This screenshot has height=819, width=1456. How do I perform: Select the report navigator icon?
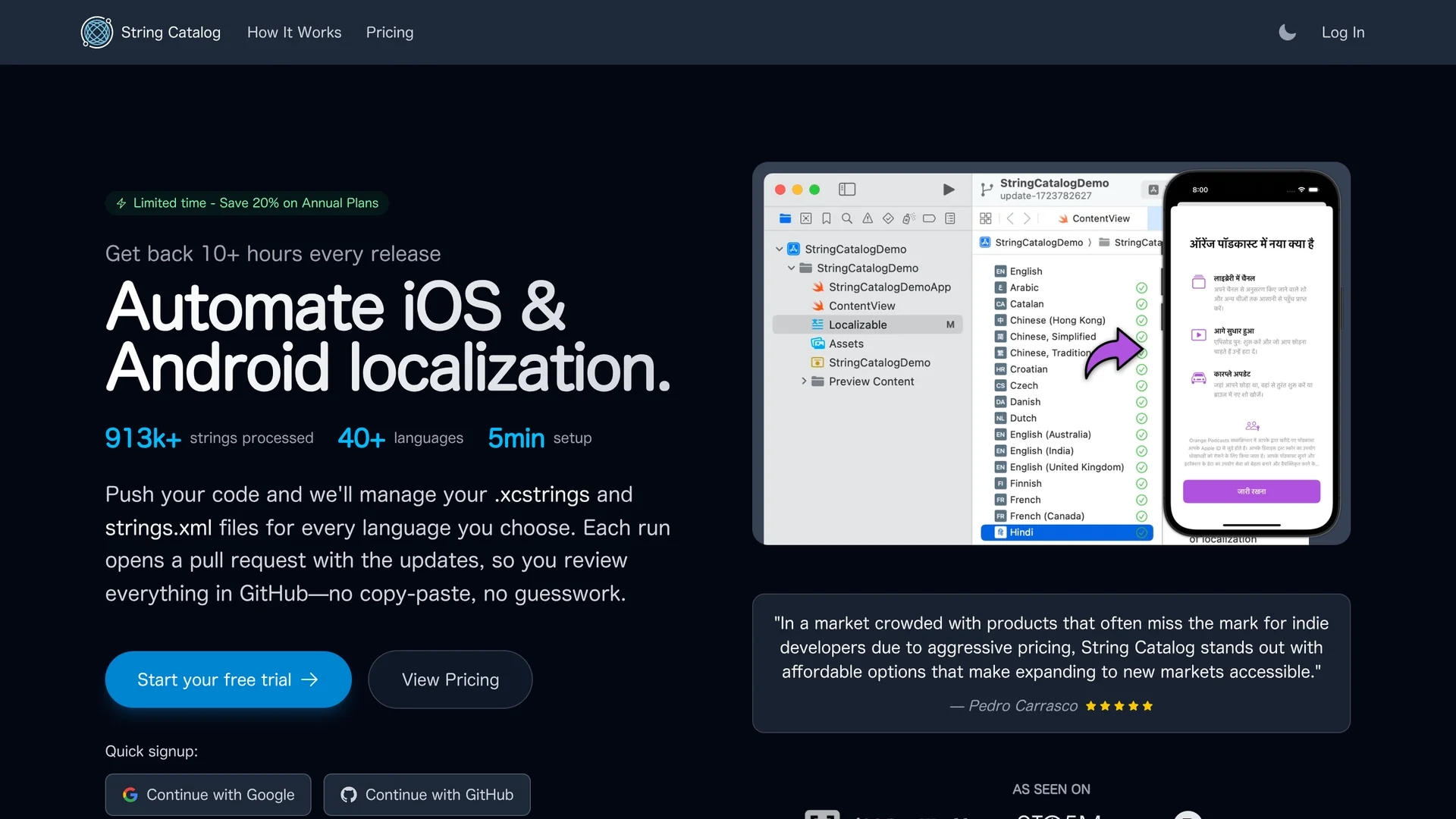point(950,218)
